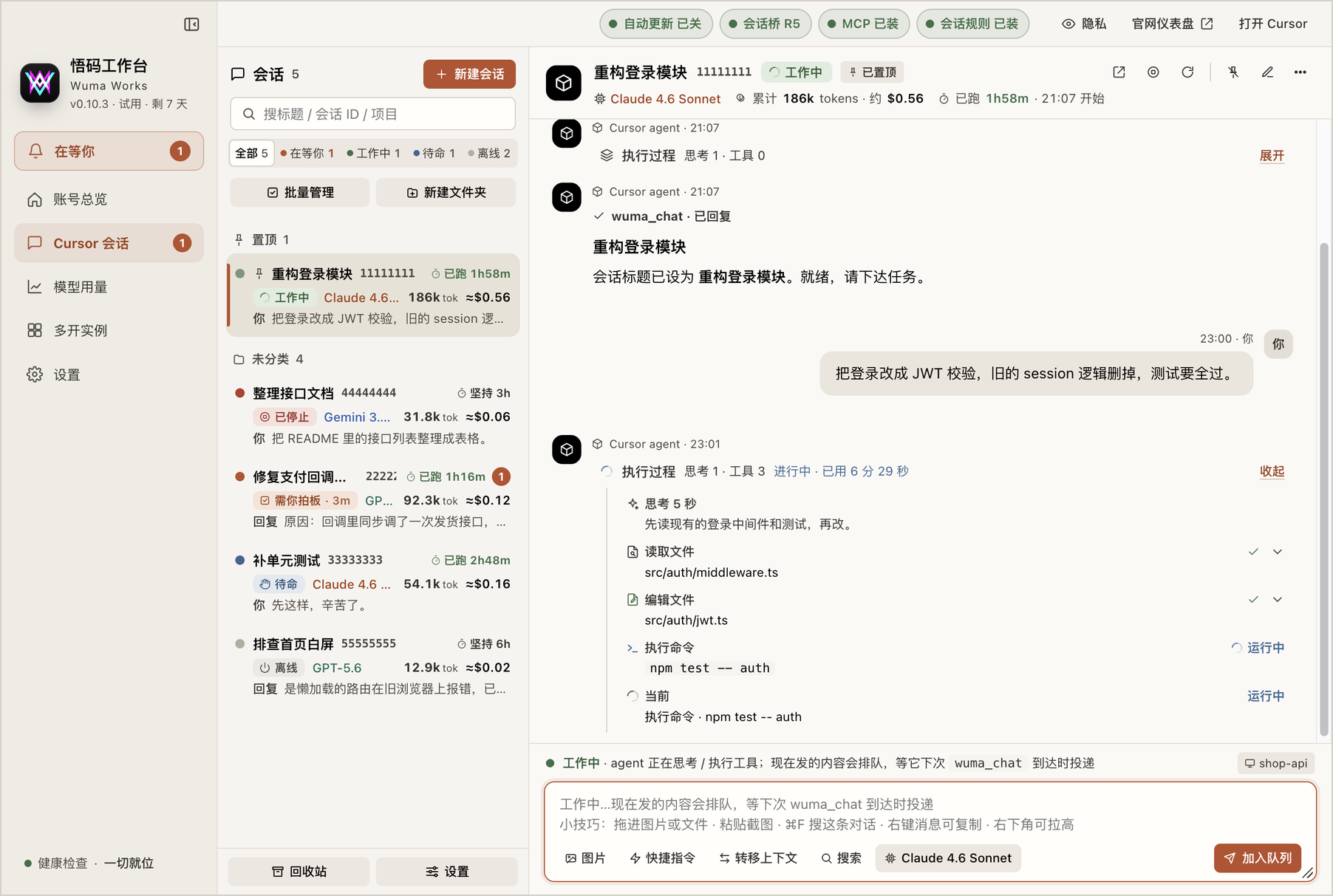Click 批量管理 batch manage button
Image resolution: width=1333 pixels, height=896 pixels.
[300, 193]
